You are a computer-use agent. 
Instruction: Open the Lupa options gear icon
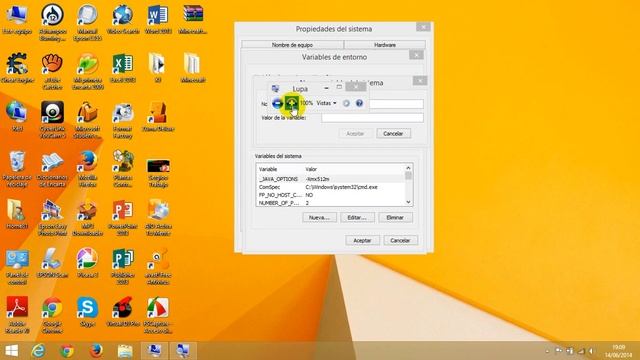tap(346, 103)
